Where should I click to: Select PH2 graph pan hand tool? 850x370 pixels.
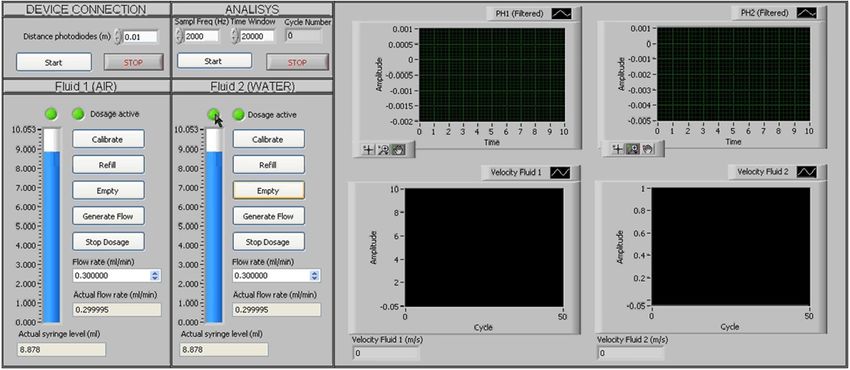(x=647, y=149)
